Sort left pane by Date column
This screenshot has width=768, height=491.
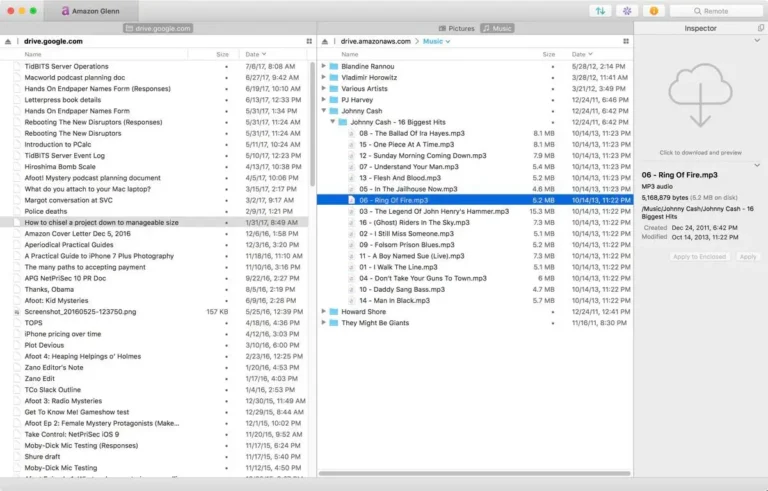coord(256,54)
